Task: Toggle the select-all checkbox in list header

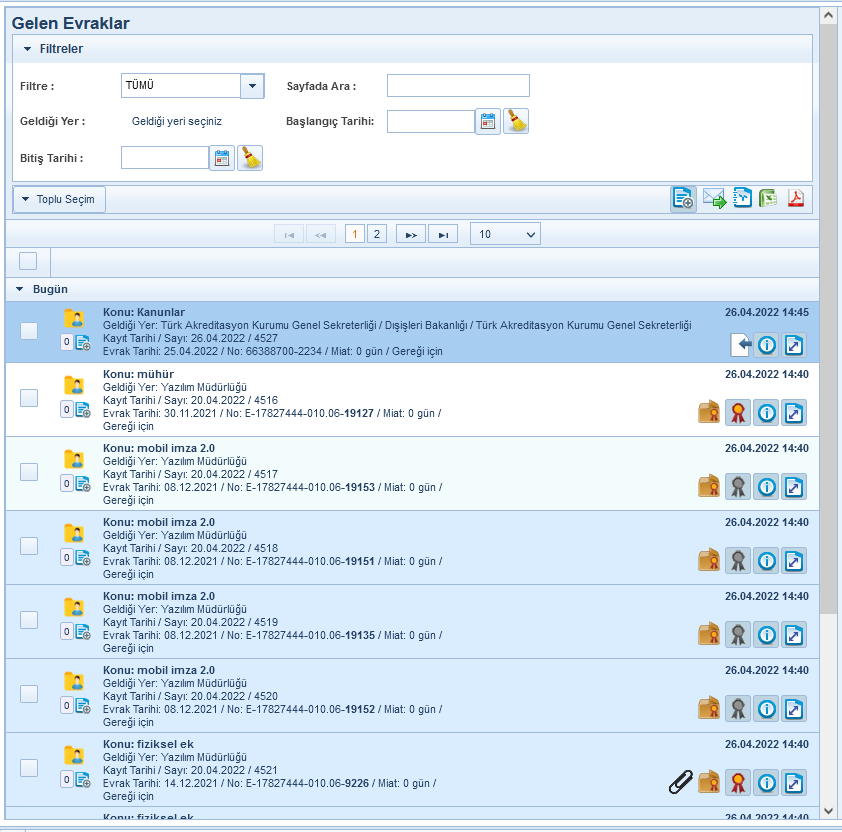Action: (28, 261)
